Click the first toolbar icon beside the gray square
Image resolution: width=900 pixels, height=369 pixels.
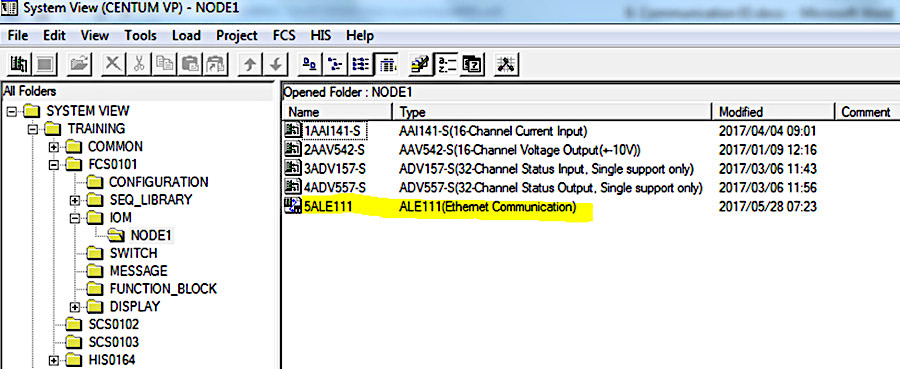pos(20,64)
